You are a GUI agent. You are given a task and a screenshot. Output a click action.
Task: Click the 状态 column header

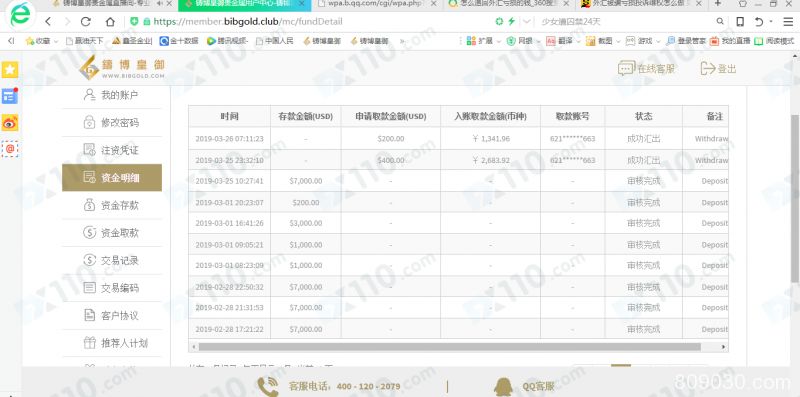[x=643, y=116]
